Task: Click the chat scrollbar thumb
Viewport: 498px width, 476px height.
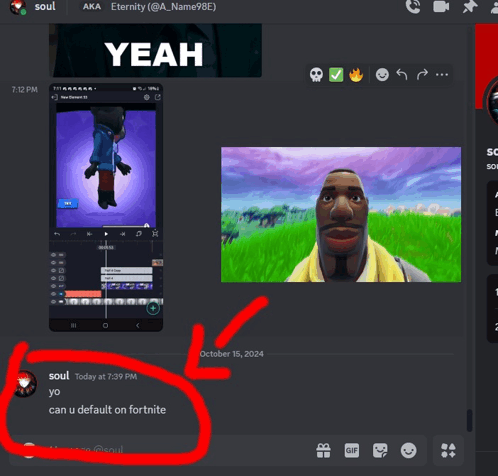Action: [x=469, y=421]
